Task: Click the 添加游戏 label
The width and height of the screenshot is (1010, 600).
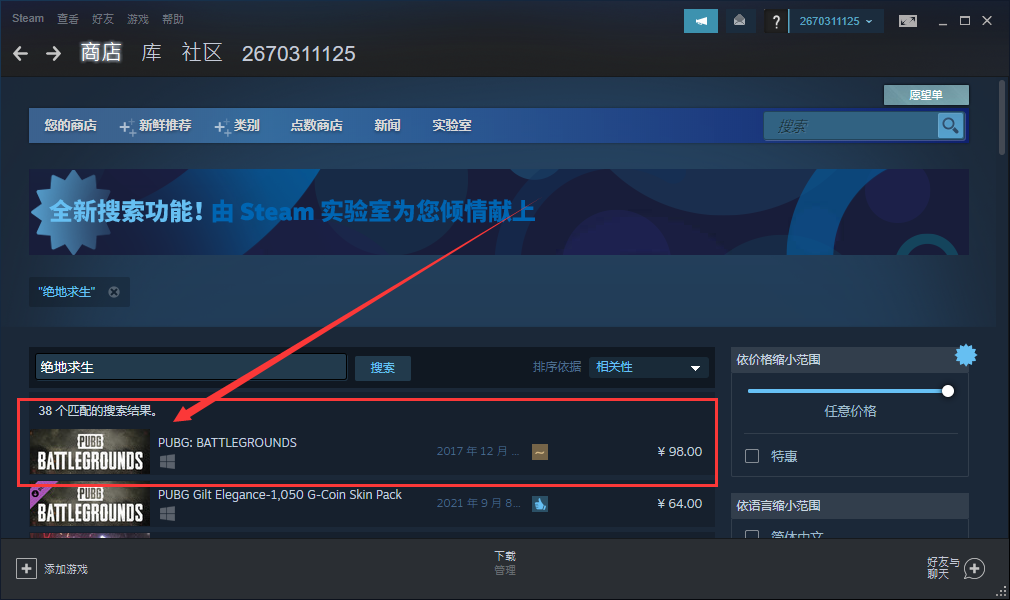Action: pos(66,570)
